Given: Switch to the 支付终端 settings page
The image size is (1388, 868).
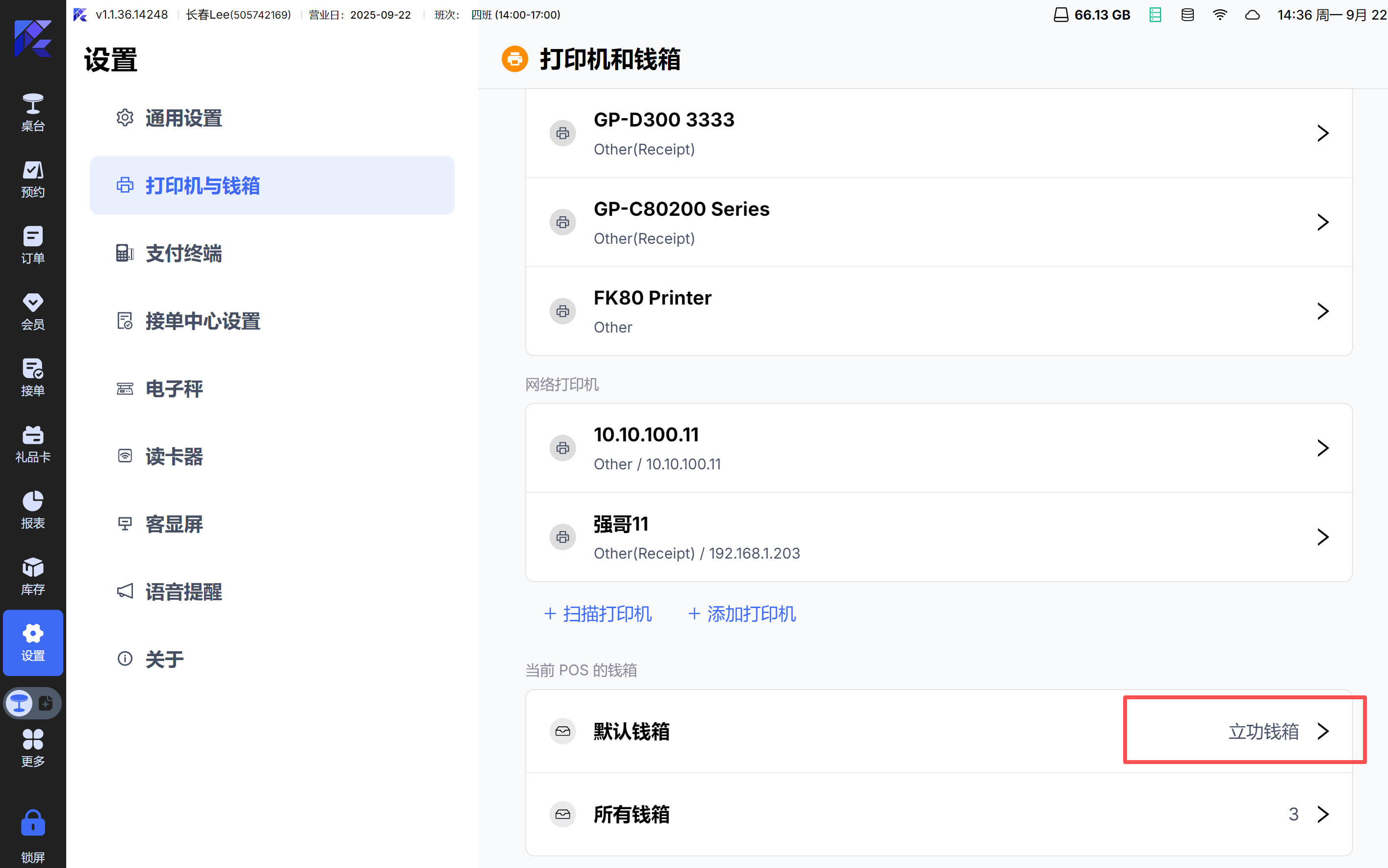Looking at the screenshot, I should (184, 253).
